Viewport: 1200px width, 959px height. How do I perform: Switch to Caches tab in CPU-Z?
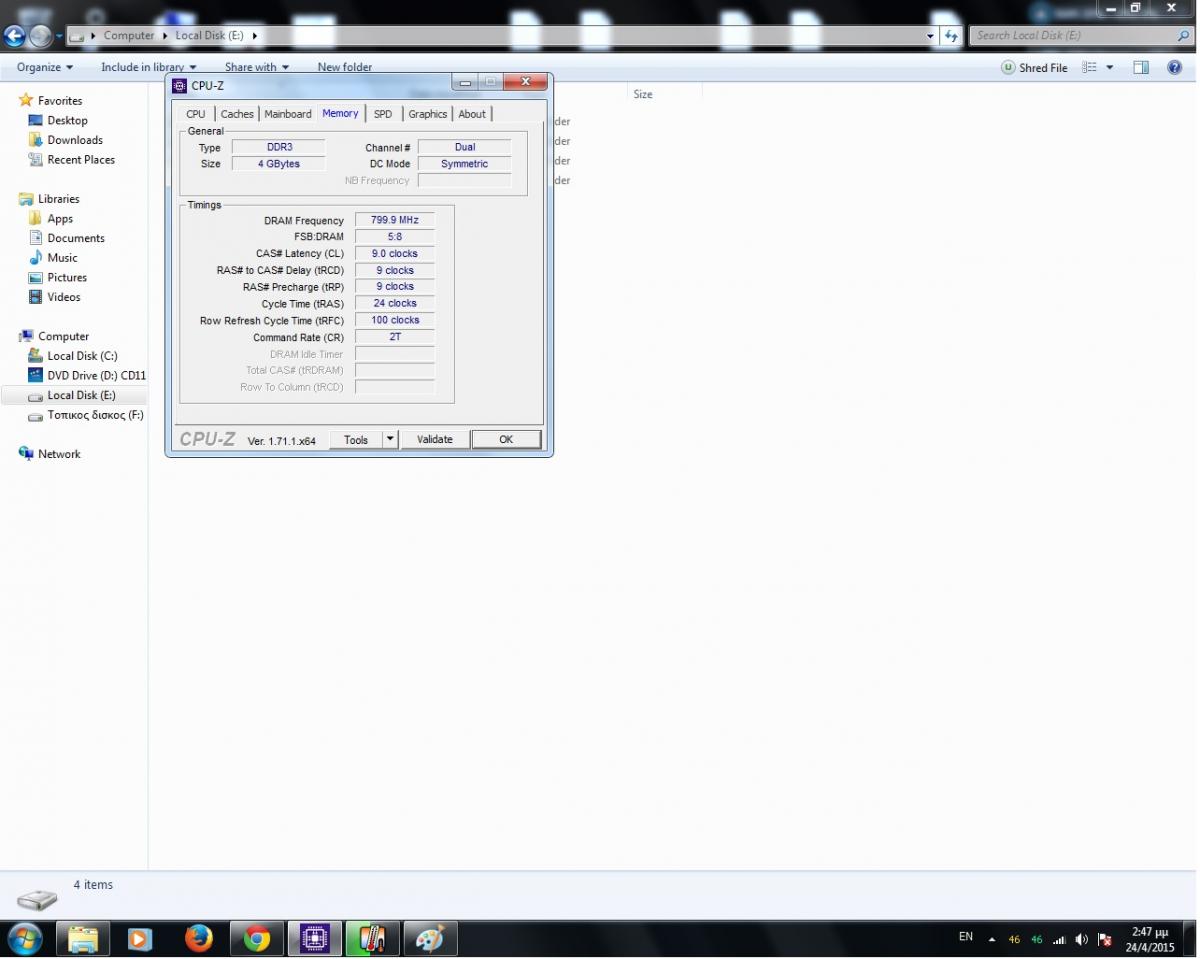click(237, 114)
